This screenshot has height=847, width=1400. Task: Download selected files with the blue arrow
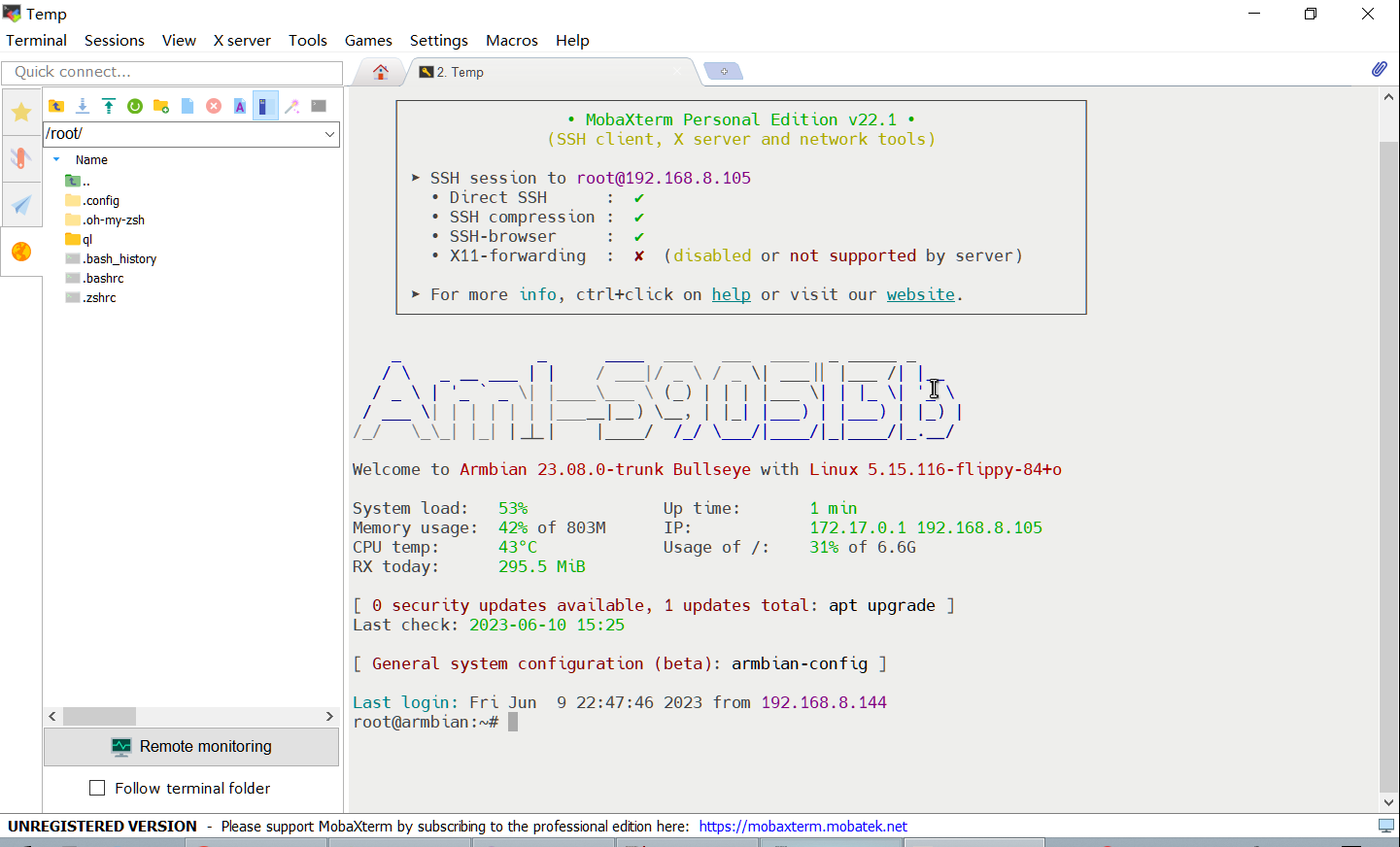(x=83, y=106)
